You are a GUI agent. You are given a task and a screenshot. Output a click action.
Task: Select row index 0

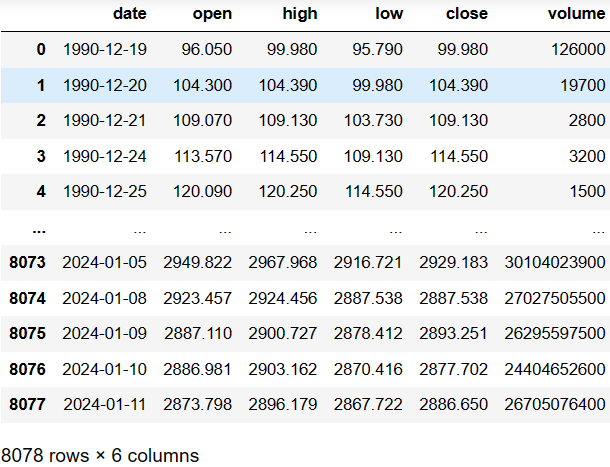(41, 49)
